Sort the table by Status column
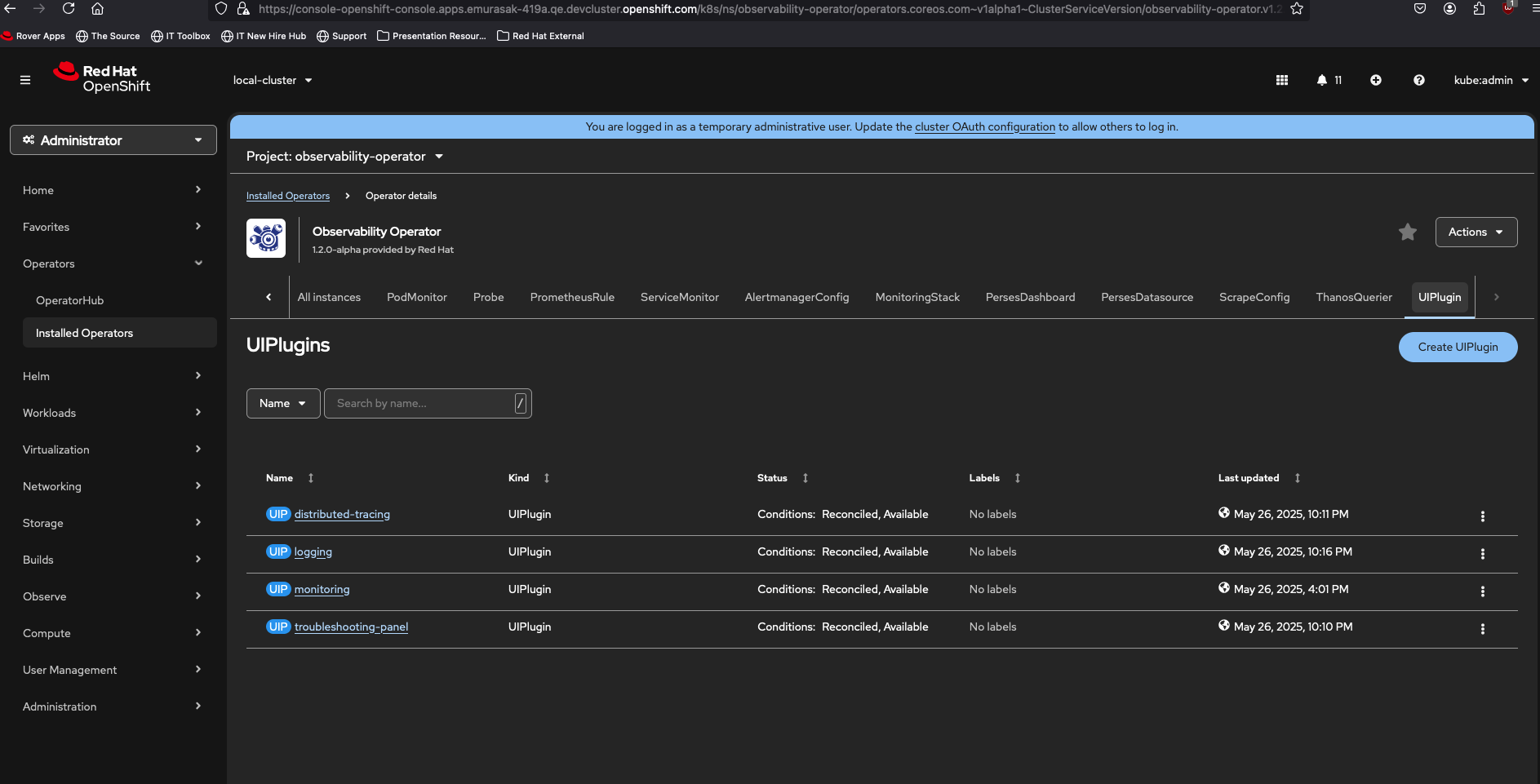Viewport: 1540px width, 784px height. [x=772, y=478]
